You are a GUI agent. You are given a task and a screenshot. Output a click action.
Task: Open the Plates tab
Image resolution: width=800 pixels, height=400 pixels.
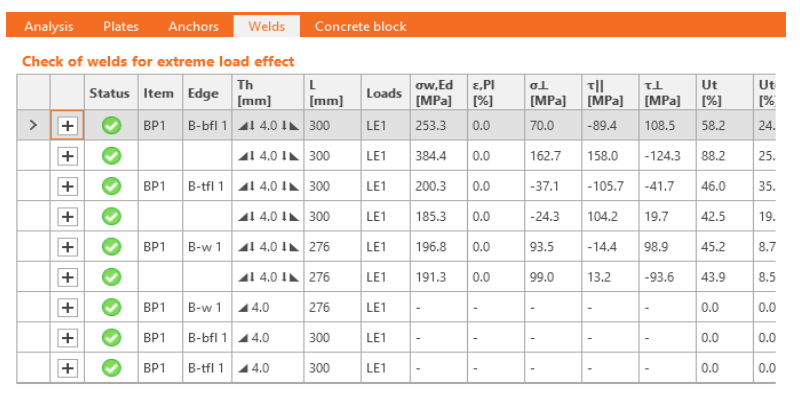(x=121, y=27)
